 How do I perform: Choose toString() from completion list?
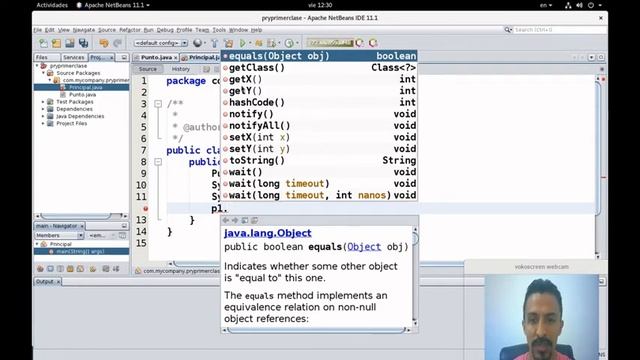coord(320,160)
